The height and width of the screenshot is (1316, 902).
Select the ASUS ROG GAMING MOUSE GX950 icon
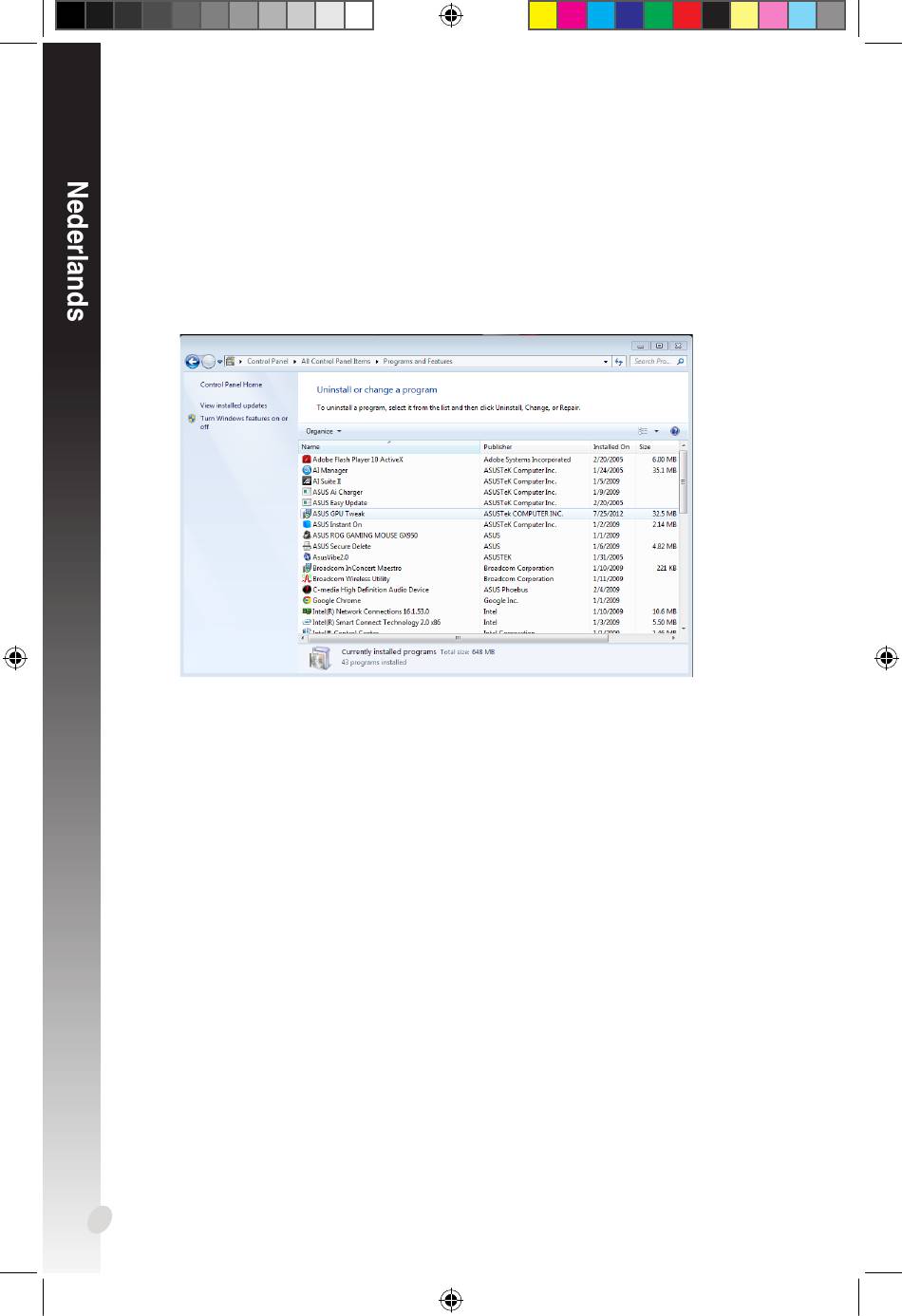coord(307,536)
